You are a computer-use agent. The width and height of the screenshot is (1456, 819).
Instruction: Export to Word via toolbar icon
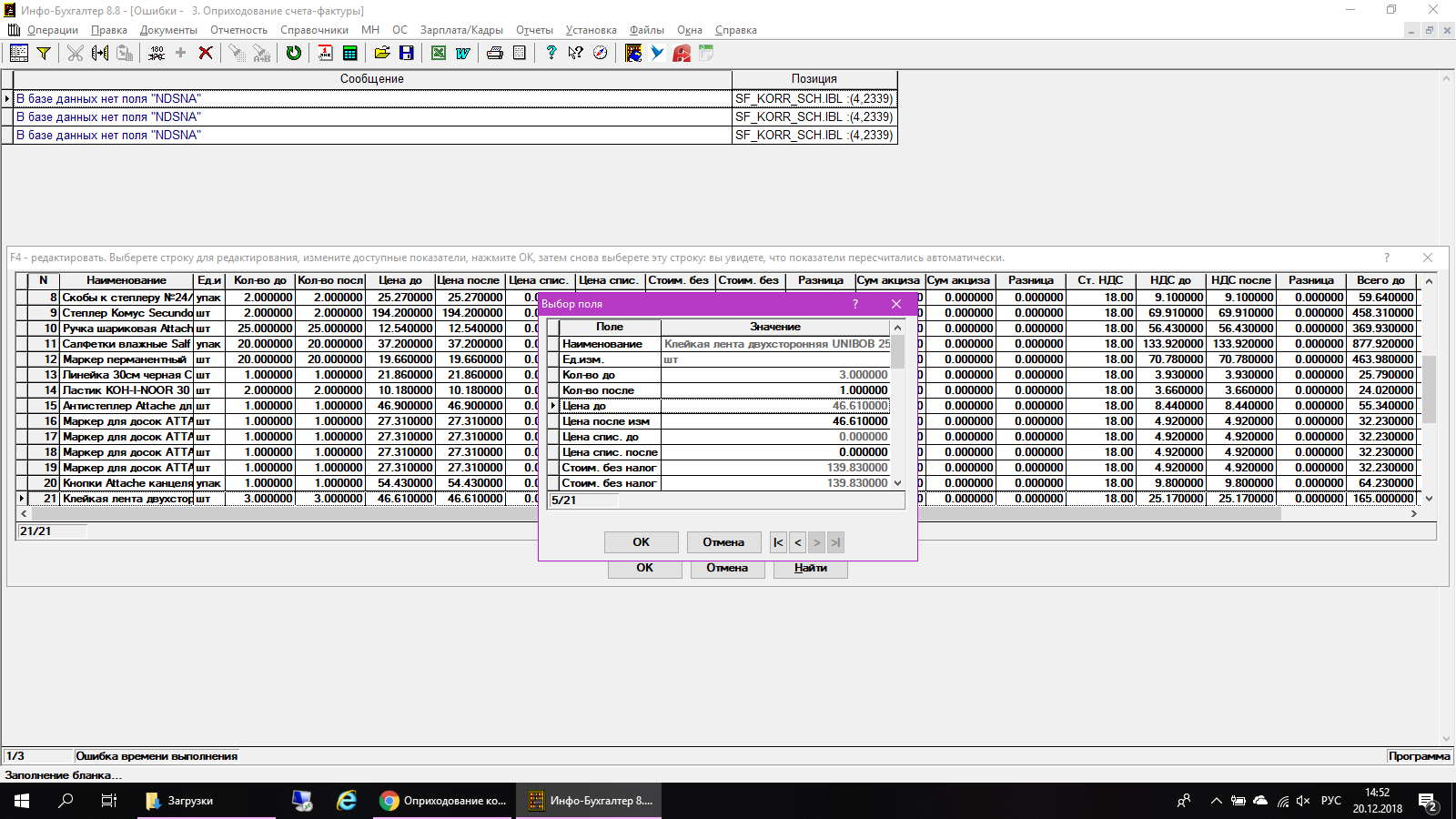[x=462, y=53]
